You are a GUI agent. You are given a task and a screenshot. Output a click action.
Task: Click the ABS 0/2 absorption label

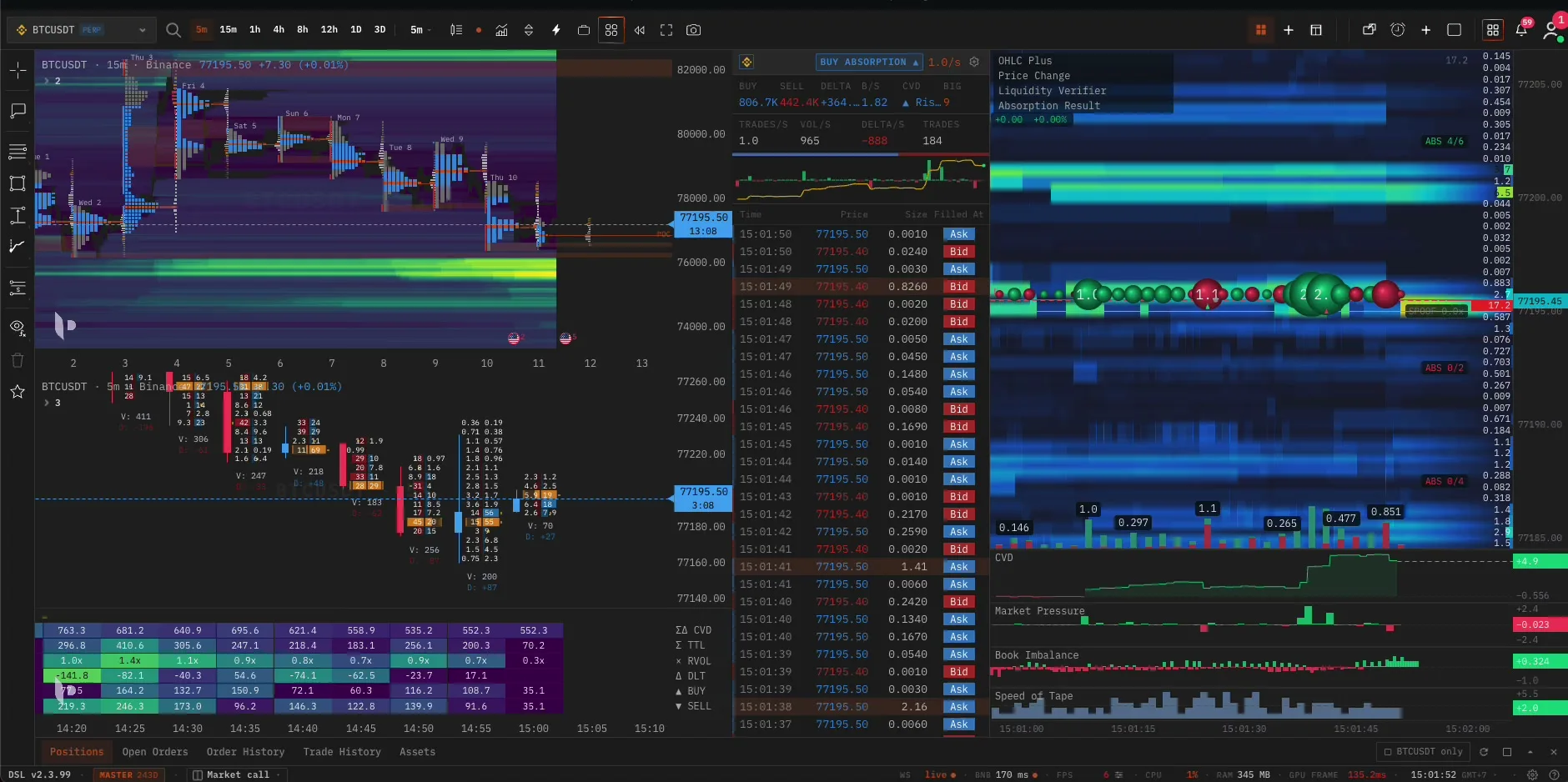(x=1445, y=368)
